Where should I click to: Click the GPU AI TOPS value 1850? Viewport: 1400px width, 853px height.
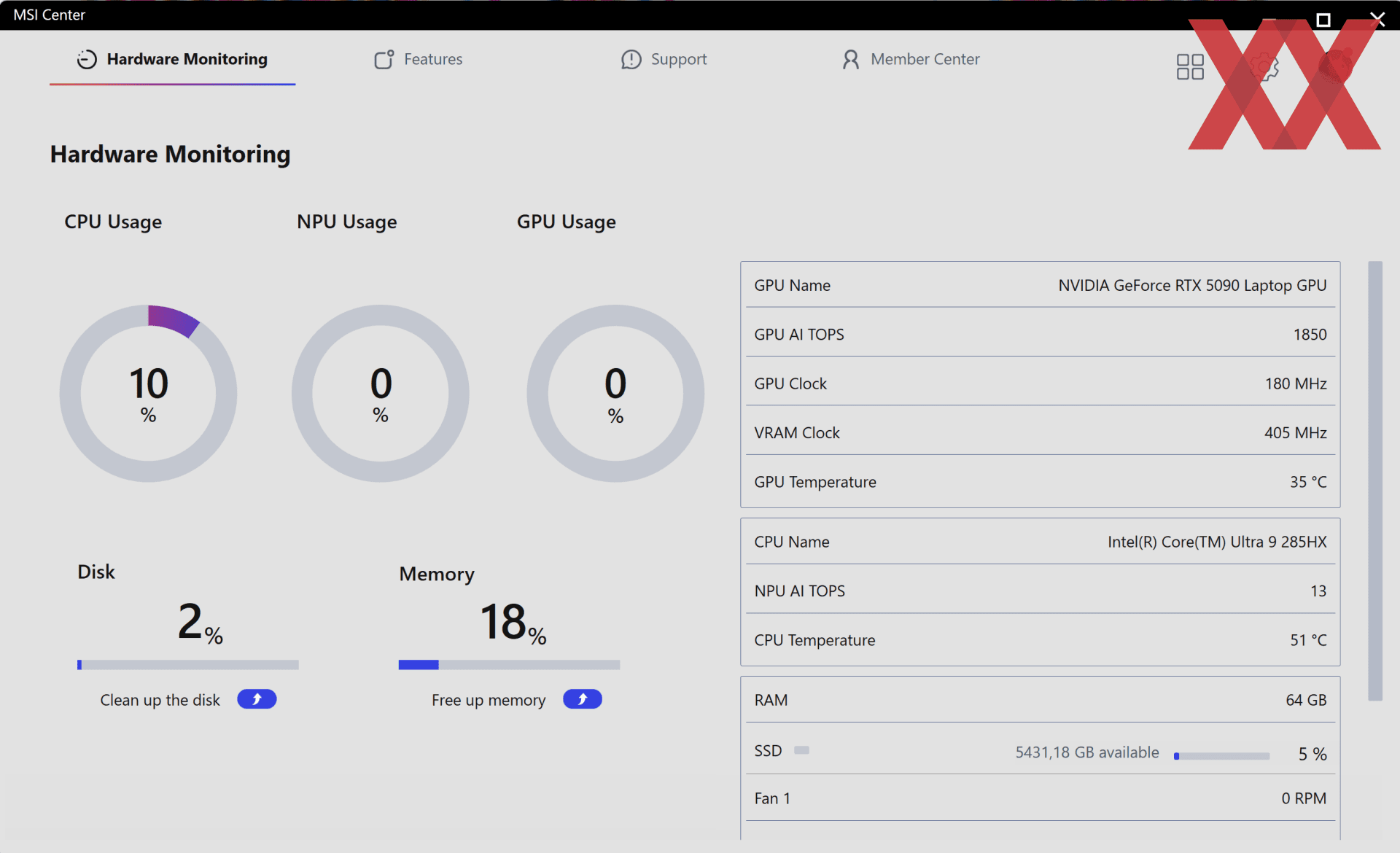pos(1310,334)
